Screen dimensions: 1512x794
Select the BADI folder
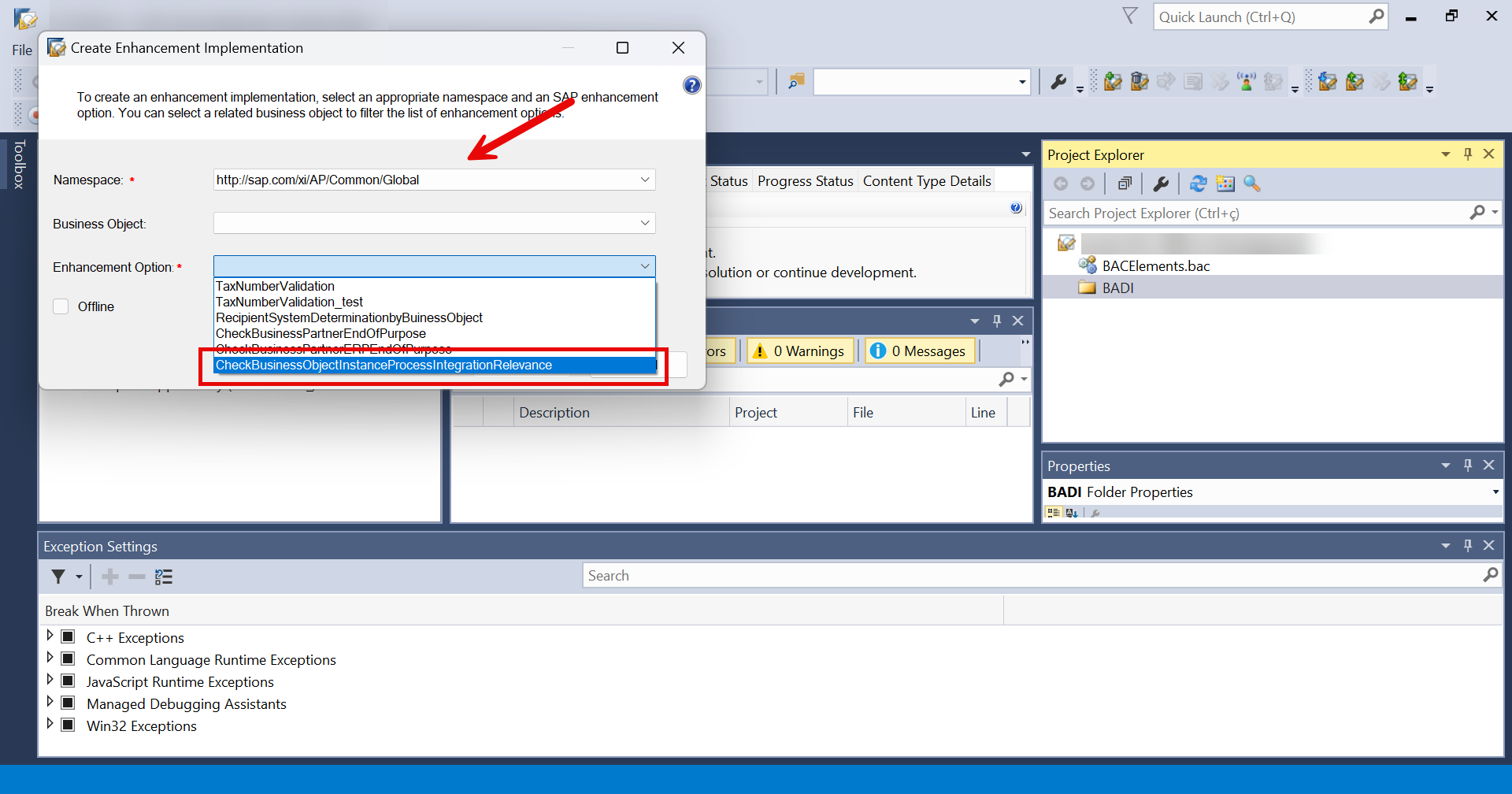[x=1117, y=288]
